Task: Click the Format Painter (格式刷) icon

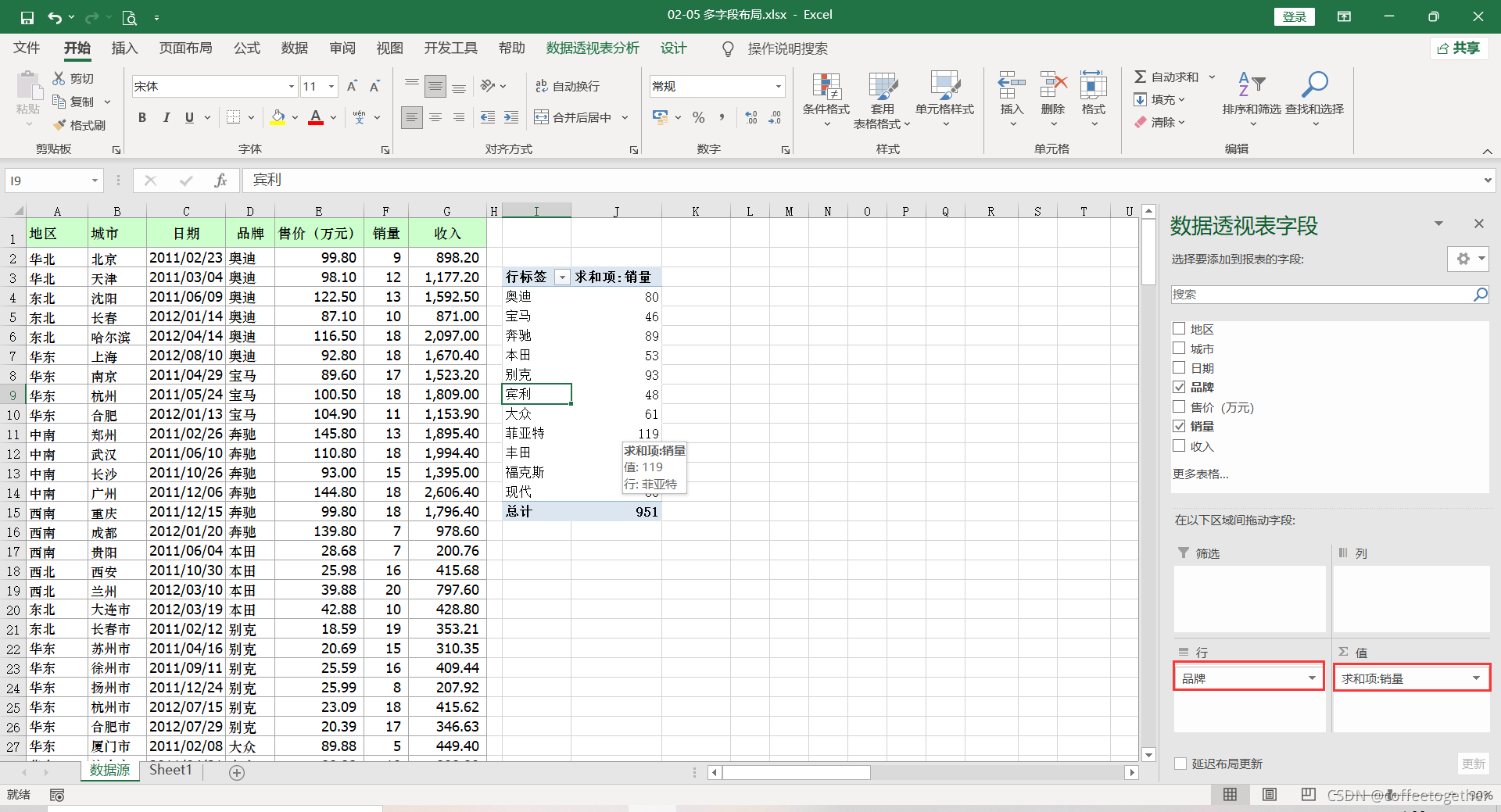Action: click(59, 125)
